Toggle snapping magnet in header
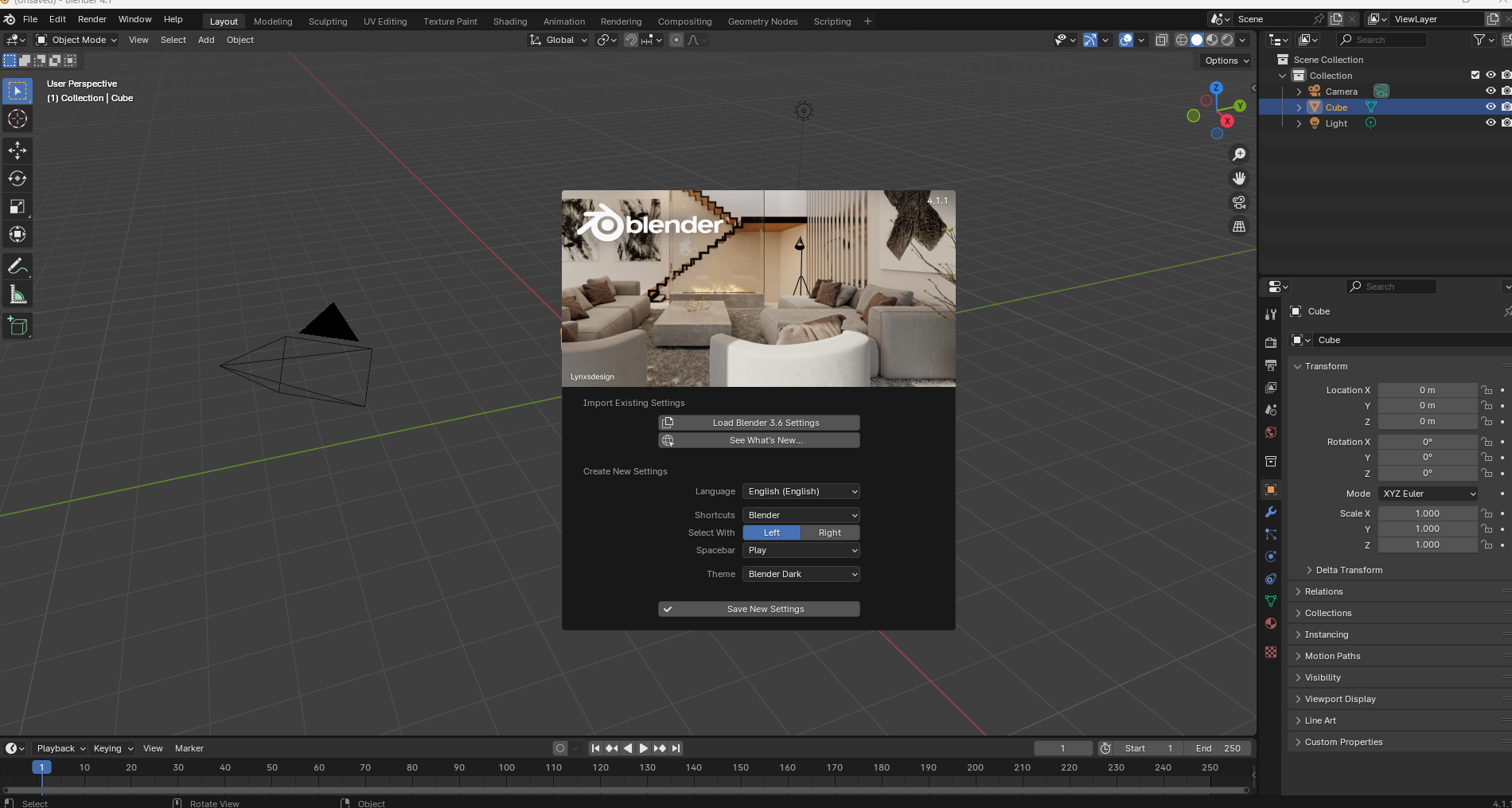The image size is (1512, 808). point(630,40)
